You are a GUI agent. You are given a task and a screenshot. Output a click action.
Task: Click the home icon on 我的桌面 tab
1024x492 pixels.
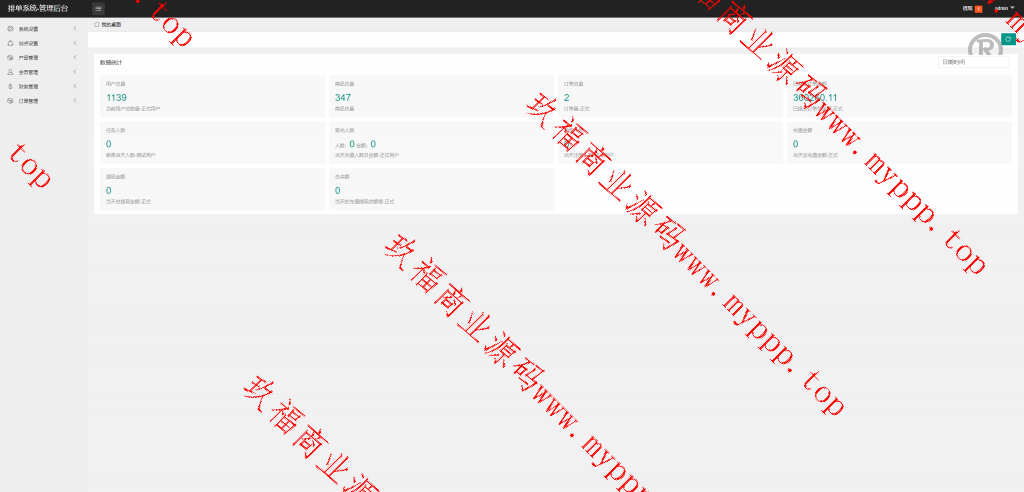pyautogui.click(x=96, y=24)
